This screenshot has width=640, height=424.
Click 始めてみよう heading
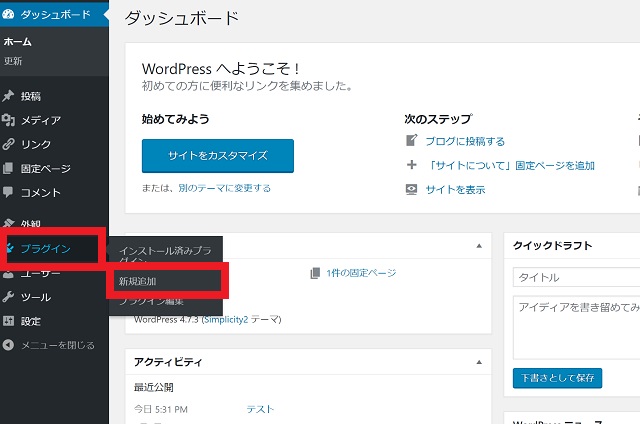point(176,119)
